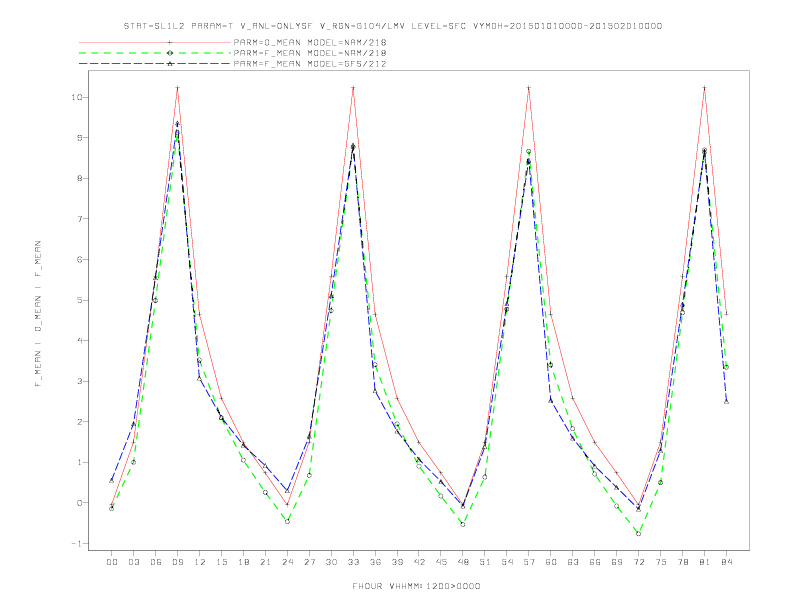Click x-axis forecast hour label 21
This screenshot has height=612, width=792.
[265, 562]
